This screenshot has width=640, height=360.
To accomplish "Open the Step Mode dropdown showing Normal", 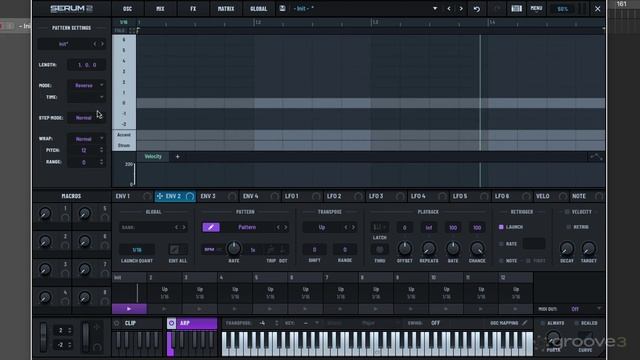I will pos(87,118).
